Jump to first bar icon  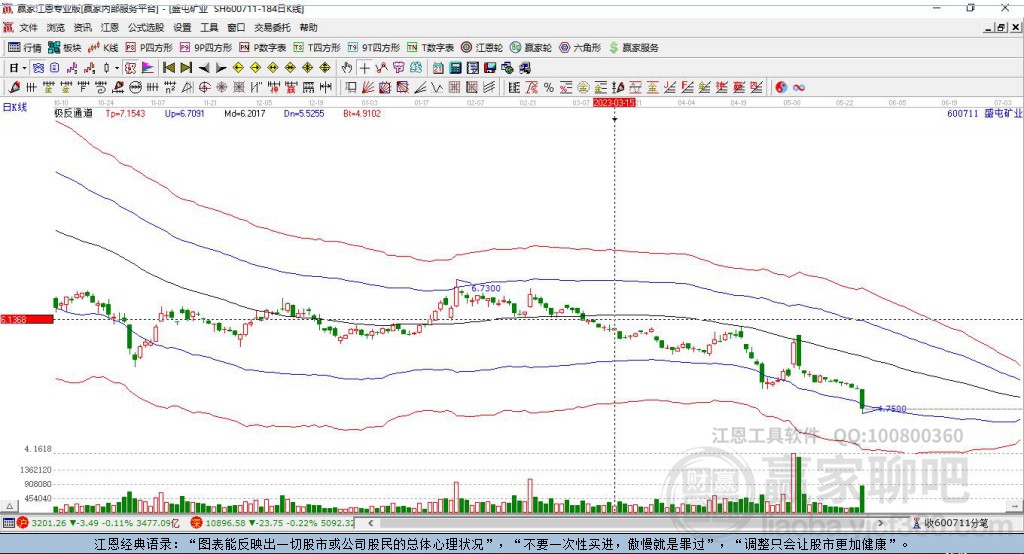[x=169, y=68]
